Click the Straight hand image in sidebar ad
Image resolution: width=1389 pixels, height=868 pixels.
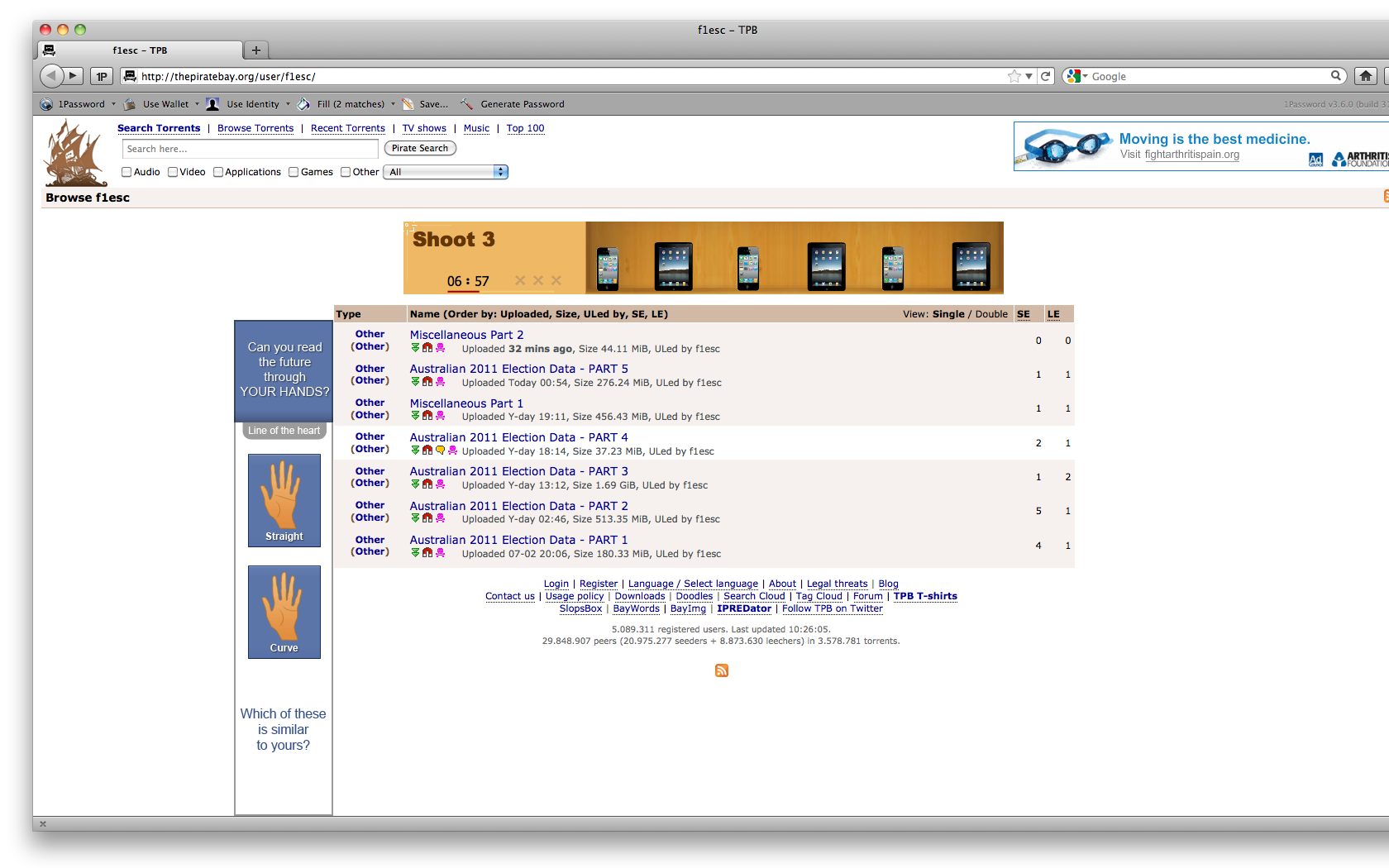(284, 500)
